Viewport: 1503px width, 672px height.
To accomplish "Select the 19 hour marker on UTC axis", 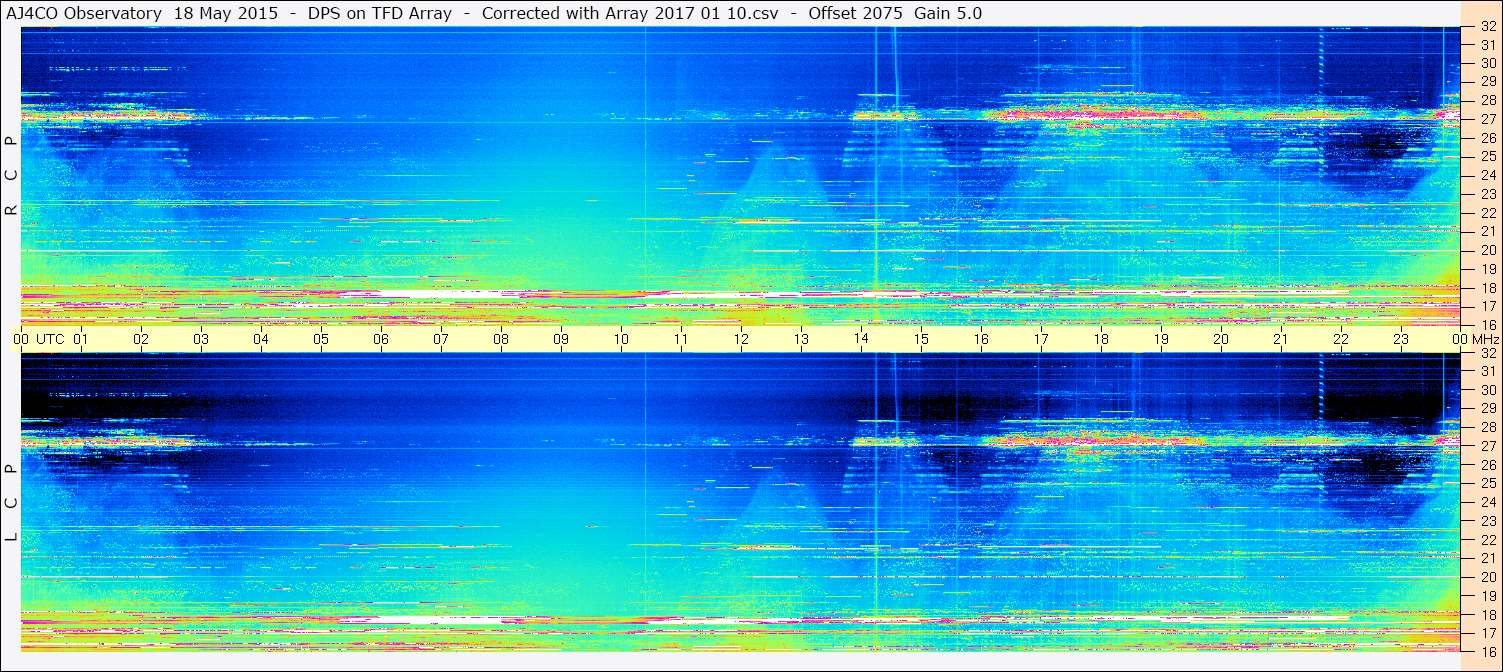I will [1161, 339].
